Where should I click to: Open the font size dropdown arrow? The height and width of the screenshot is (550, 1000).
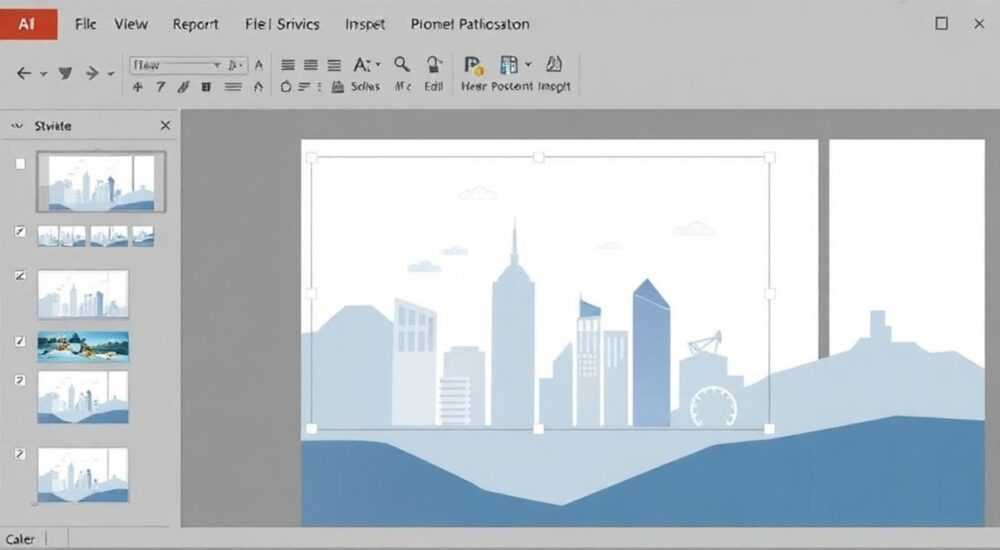241,65
